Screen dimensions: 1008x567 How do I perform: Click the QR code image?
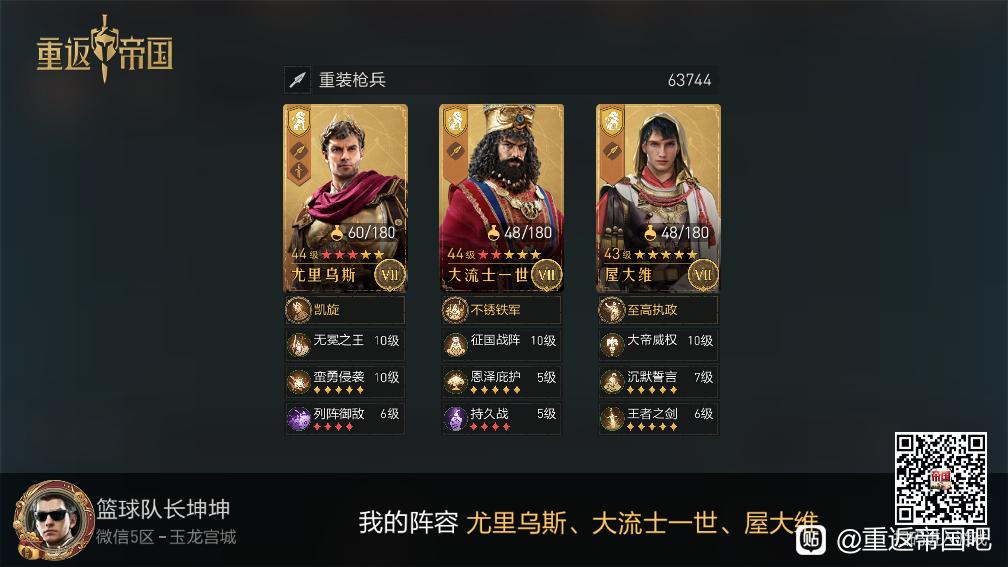click(940, 479)
